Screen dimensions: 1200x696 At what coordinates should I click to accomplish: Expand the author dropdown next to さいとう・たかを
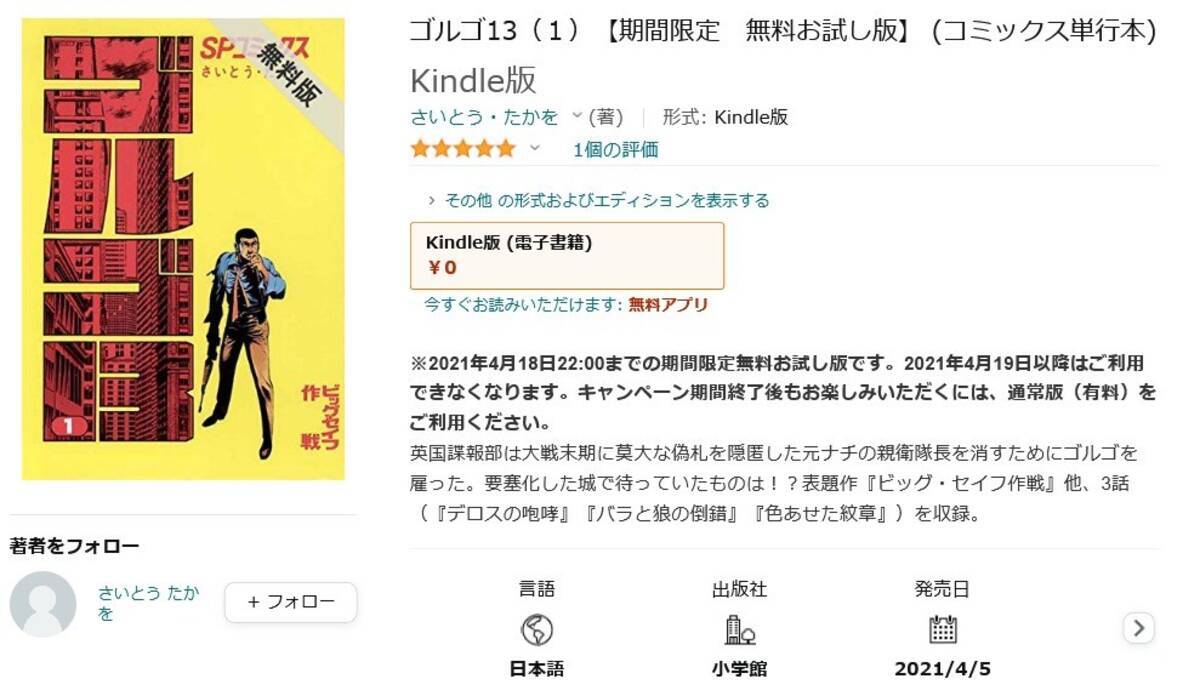[576, 117]
